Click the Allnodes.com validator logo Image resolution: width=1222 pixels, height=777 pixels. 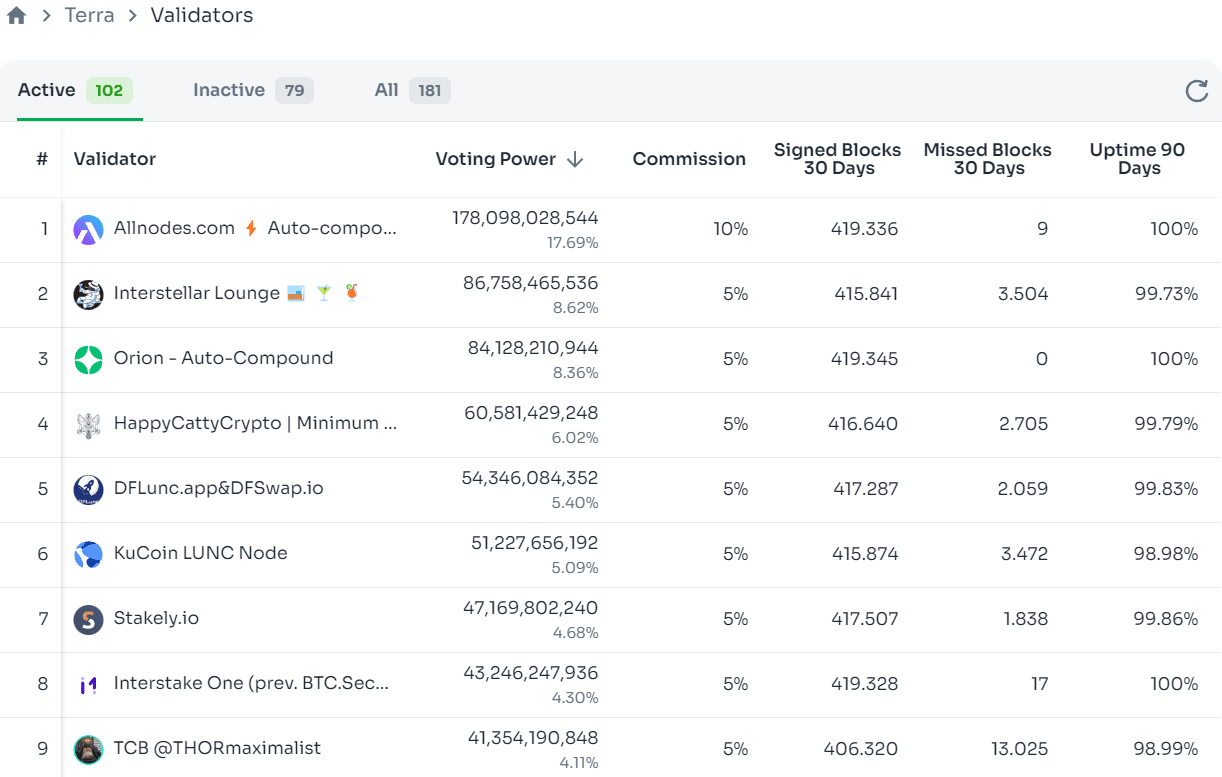click(x=88, y=229)
